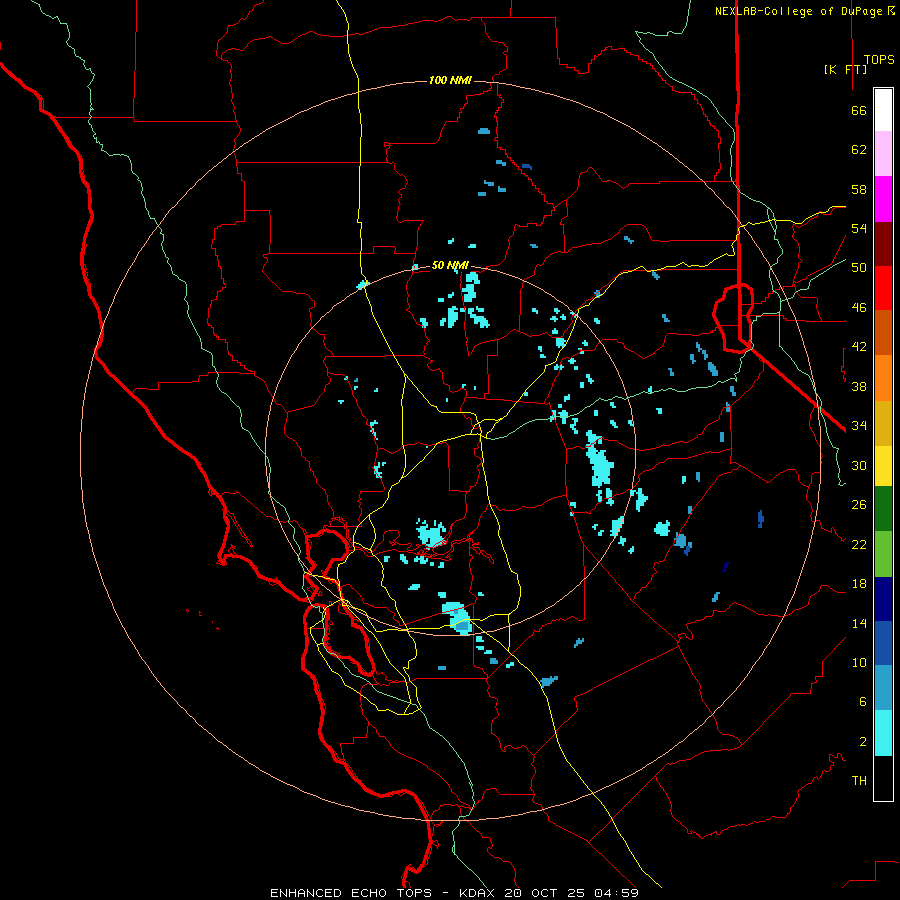Image resolution: width=900 pixels, height=900 pixels.
Task: Click the gold 34 kft legend swatch
Action: pyautogui.click(x=883, y=423)
